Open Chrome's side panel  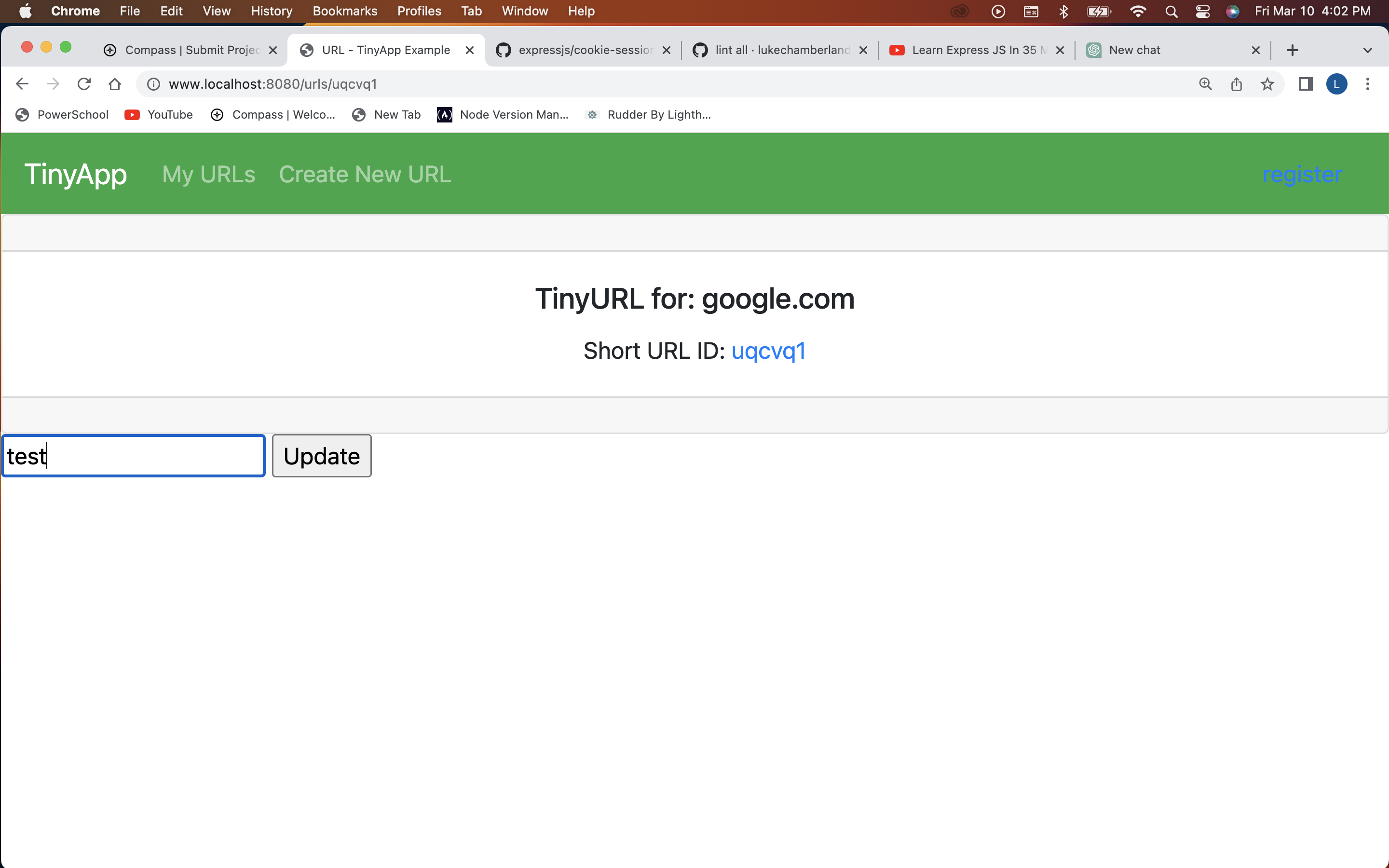click(x=1305, y=84)
